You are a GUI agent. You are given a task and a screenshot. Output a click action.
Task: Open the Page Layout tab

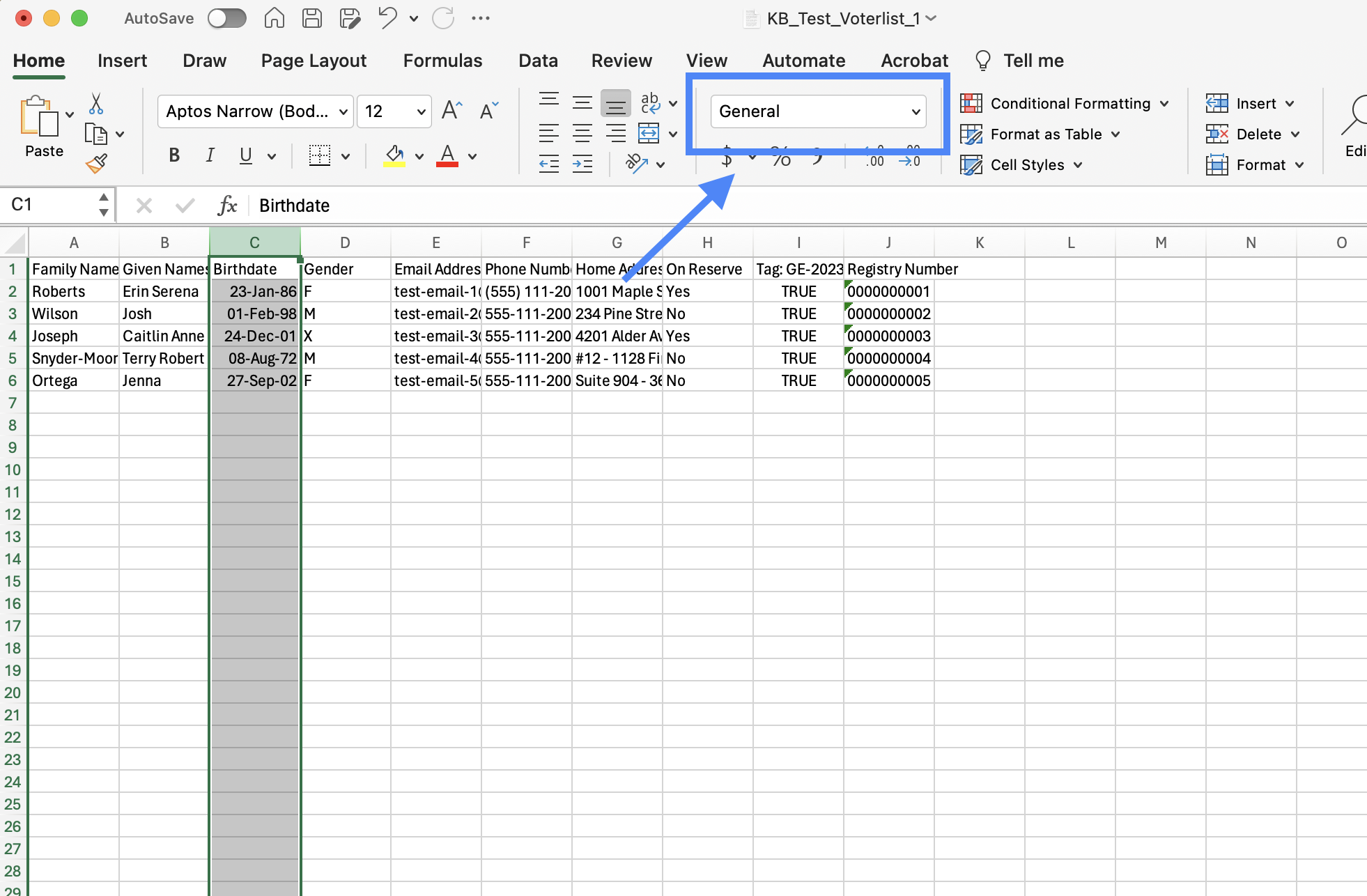click(314, 61)
